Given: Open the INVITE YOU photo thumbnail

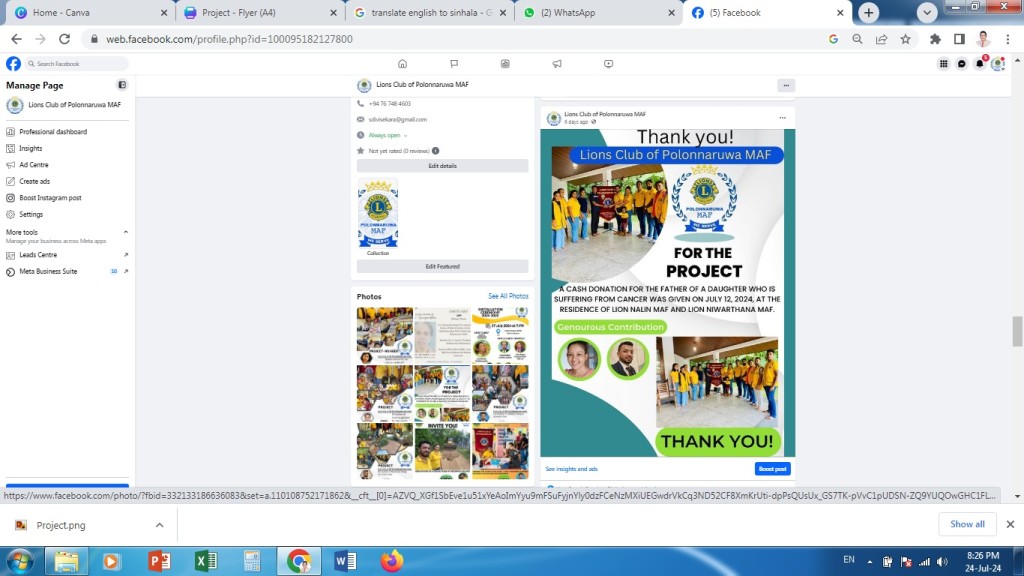Looking at the screenshot, I should [x=442, y=451].
